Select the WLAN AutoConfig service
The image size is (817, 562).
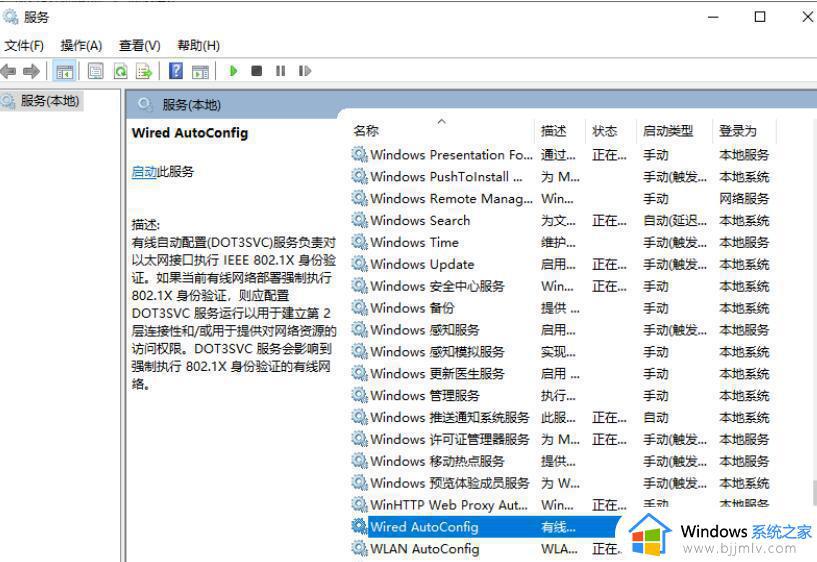(x=487, y=548)
